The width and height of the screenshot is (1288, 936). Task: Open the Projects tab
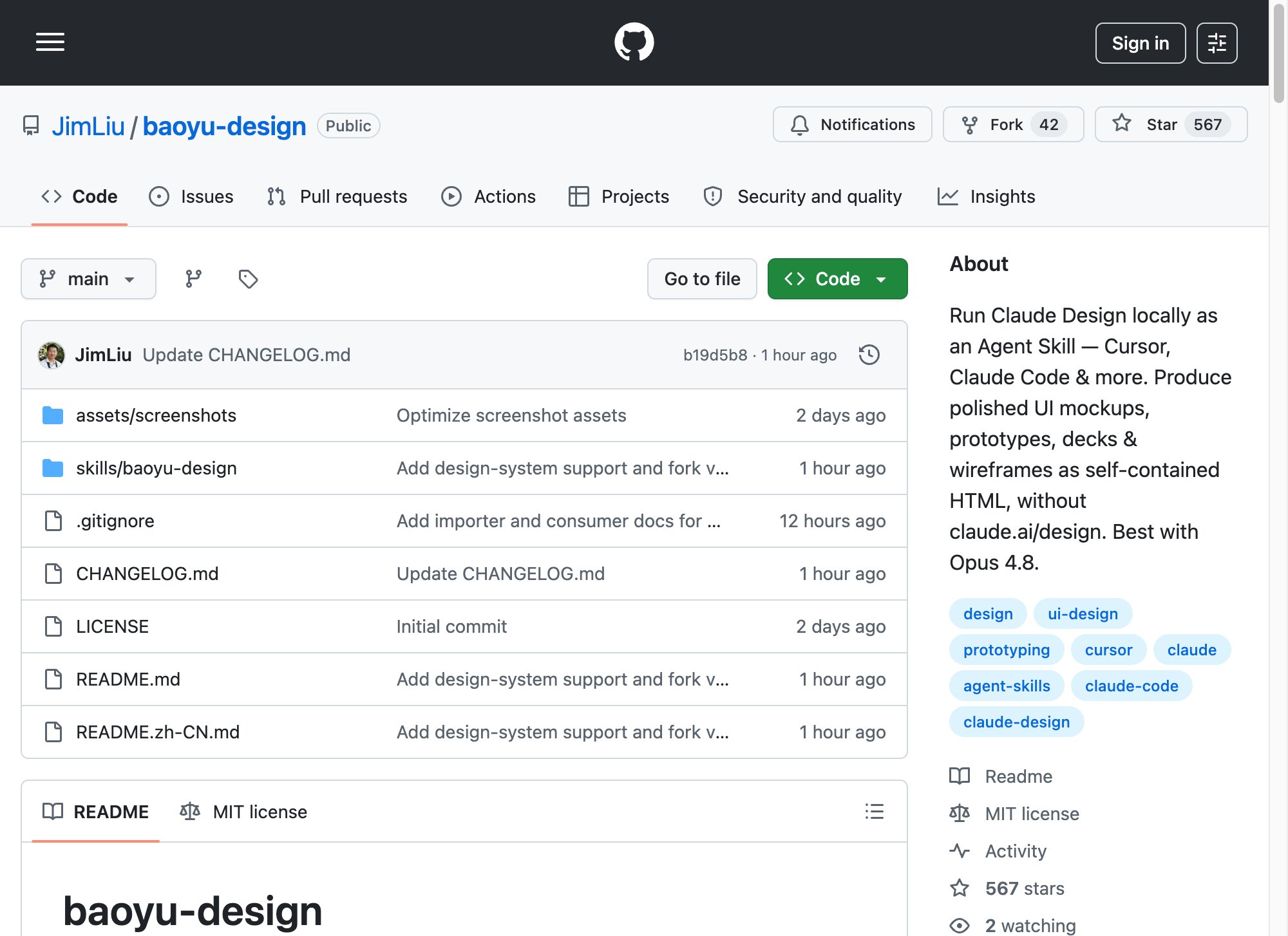tap(619, 196)
